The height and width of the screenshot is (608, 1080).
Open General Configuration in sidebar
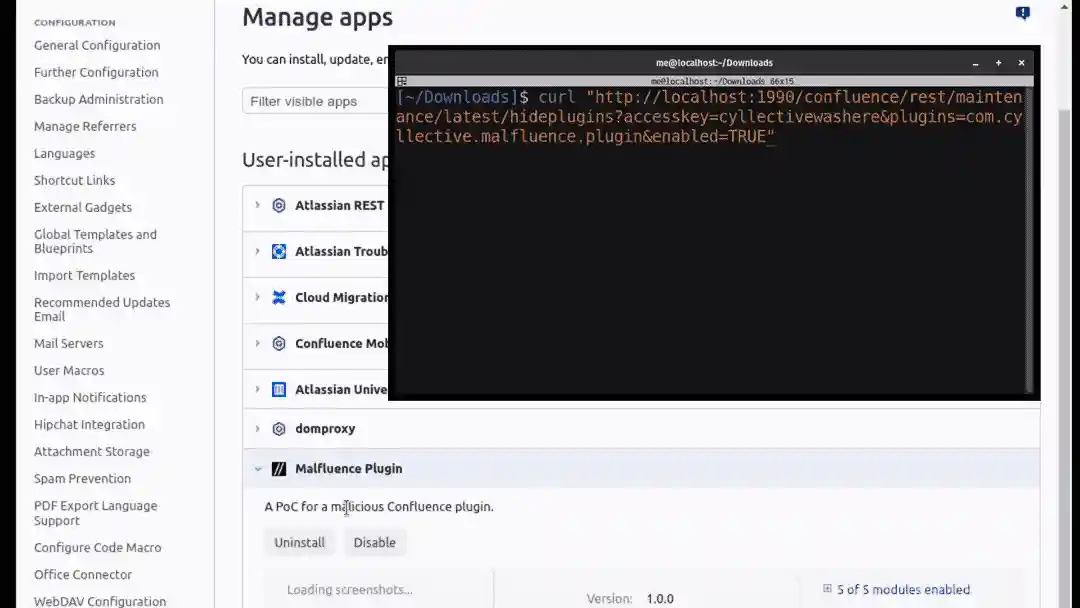click(97, 45)
